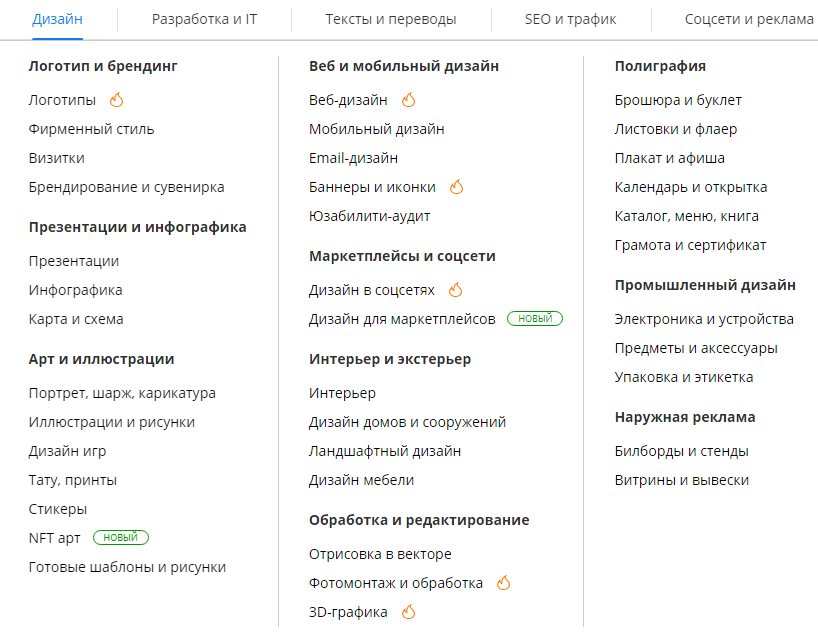Viewport: 818px width, 642px height.
Task: Select the Инфографика link
Action: pos(75,290)
